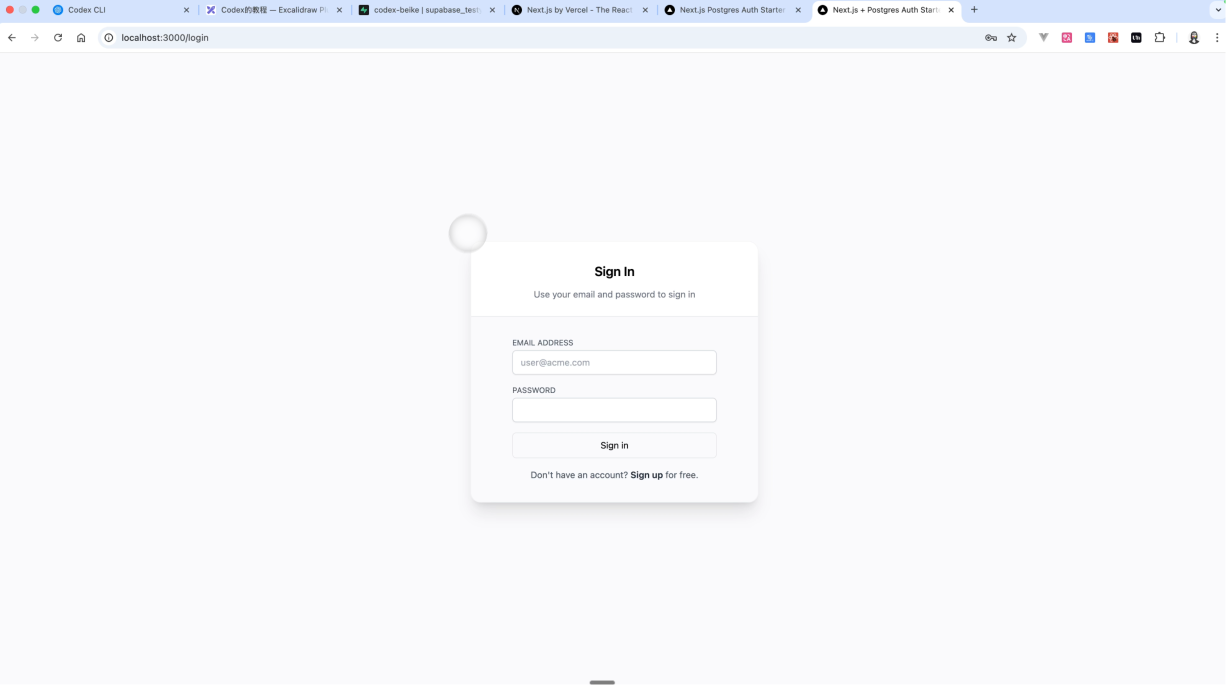Click the Sign in button
Image resolution: width=1226 pixels, height=685 pixels.
tap(614, 445)
